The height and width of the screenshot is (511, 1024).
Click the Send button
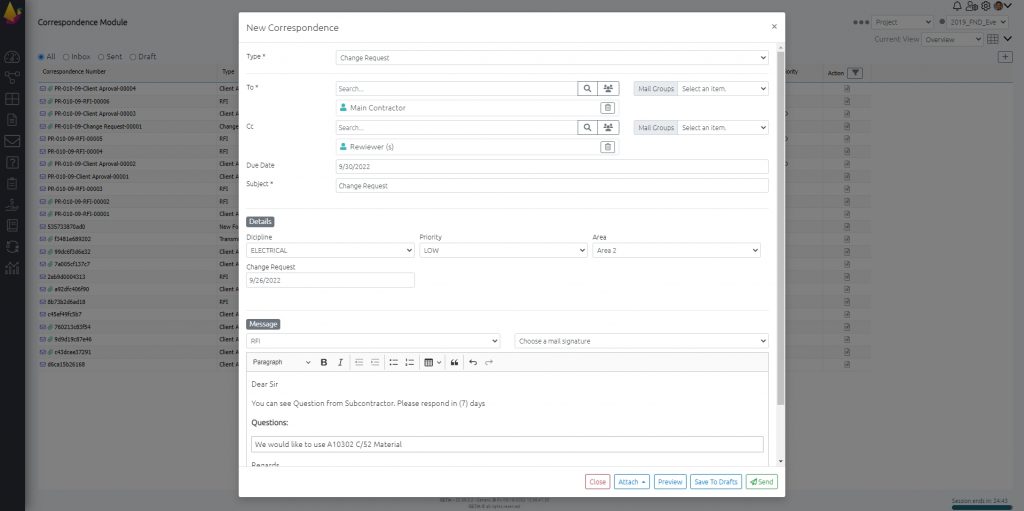point(761,482)
